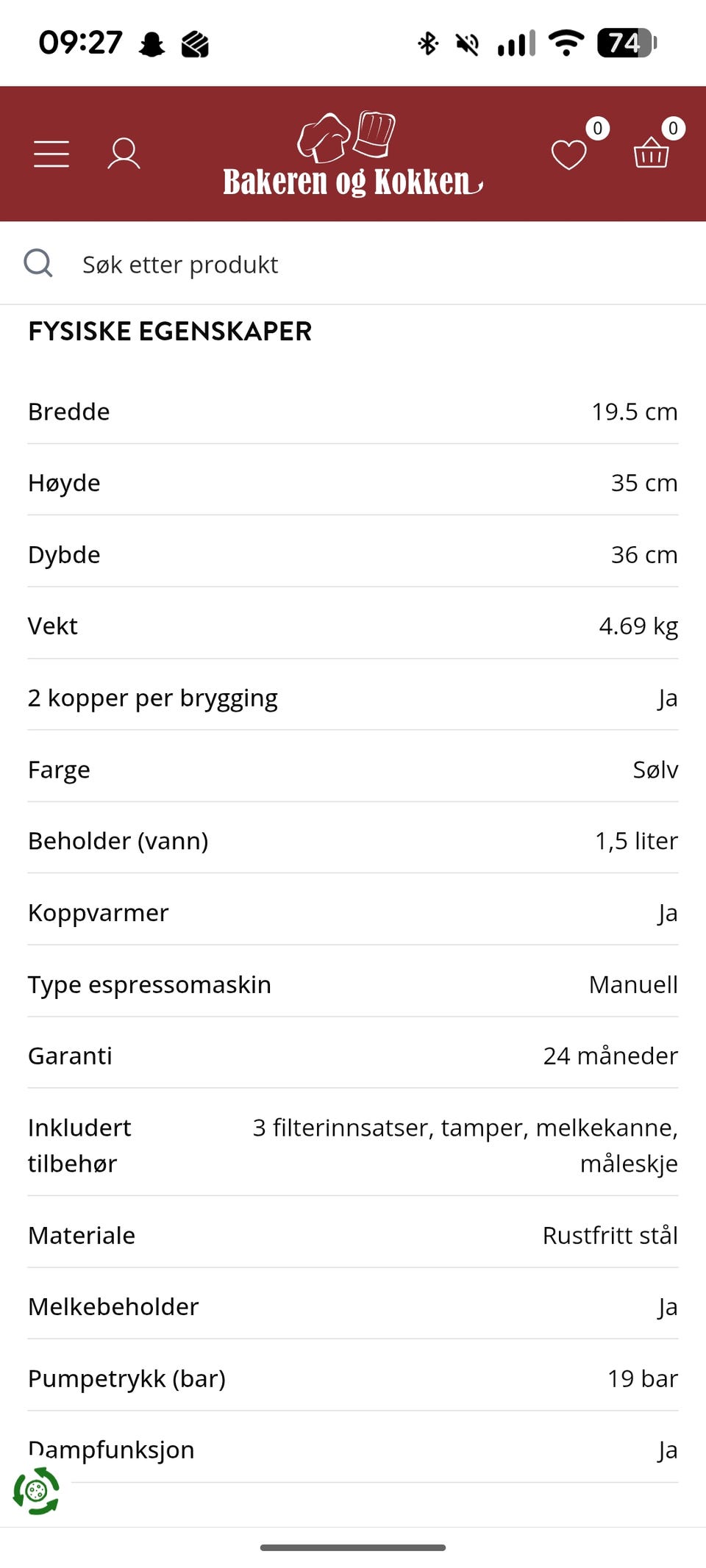Tap the Bluetooth status icon
706x1568 pixels.
428,43
